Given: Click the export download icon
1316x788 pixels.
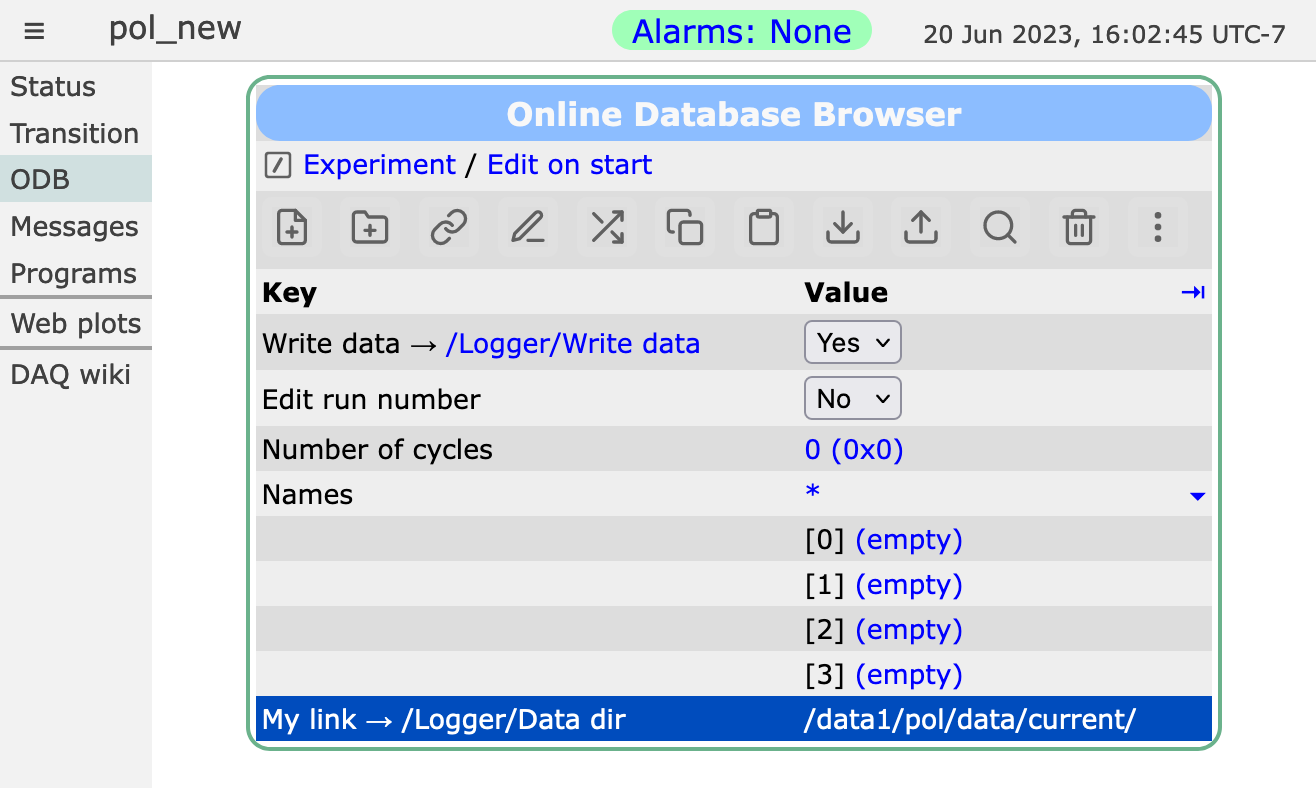Looking at the screenshot, I should 843,228.
